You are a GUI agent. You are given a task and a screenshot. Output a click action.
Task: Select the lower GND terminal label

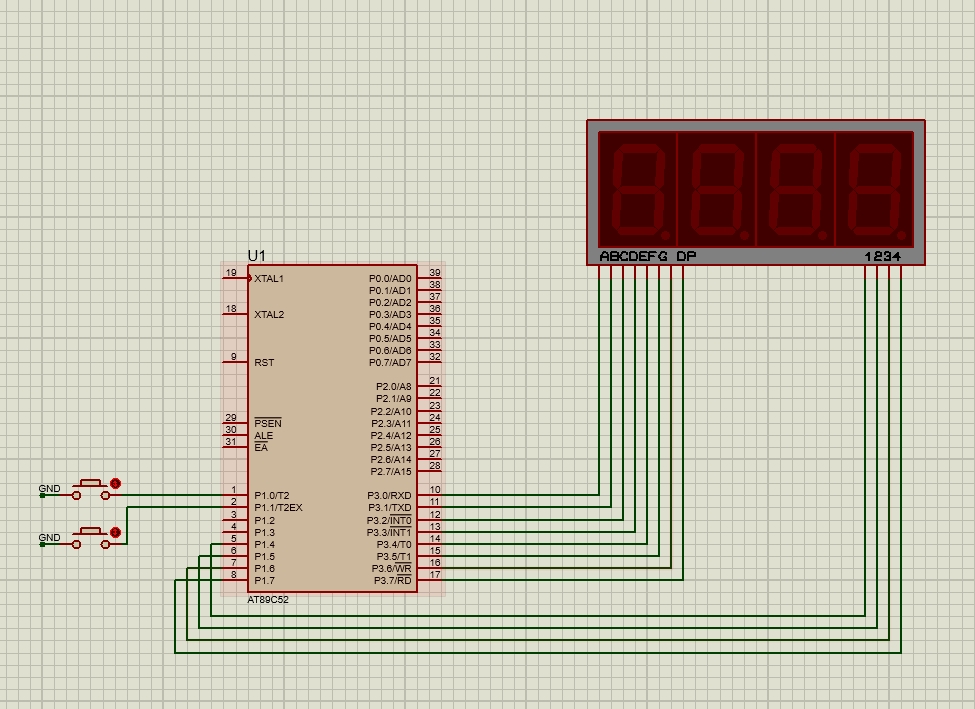(50, 538)
